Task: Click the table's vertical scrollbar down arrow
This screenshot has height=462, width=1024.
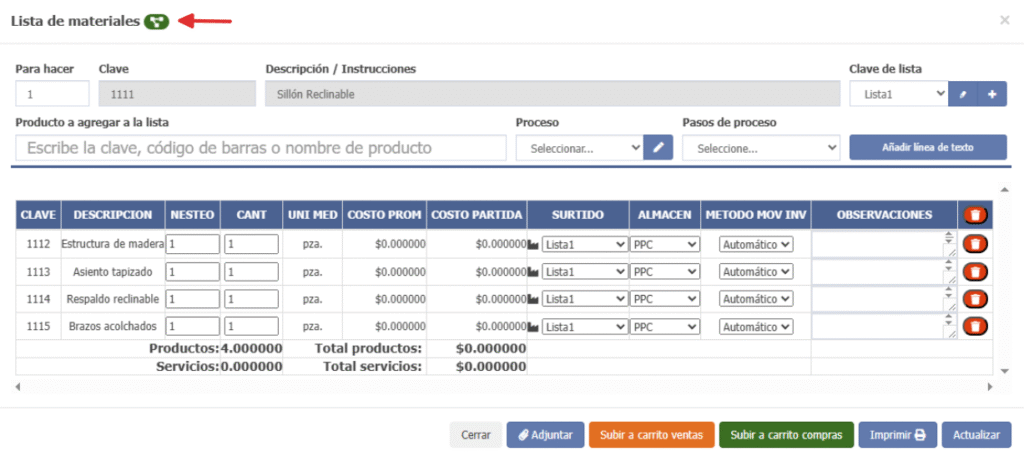Action: pos(1005,371)
